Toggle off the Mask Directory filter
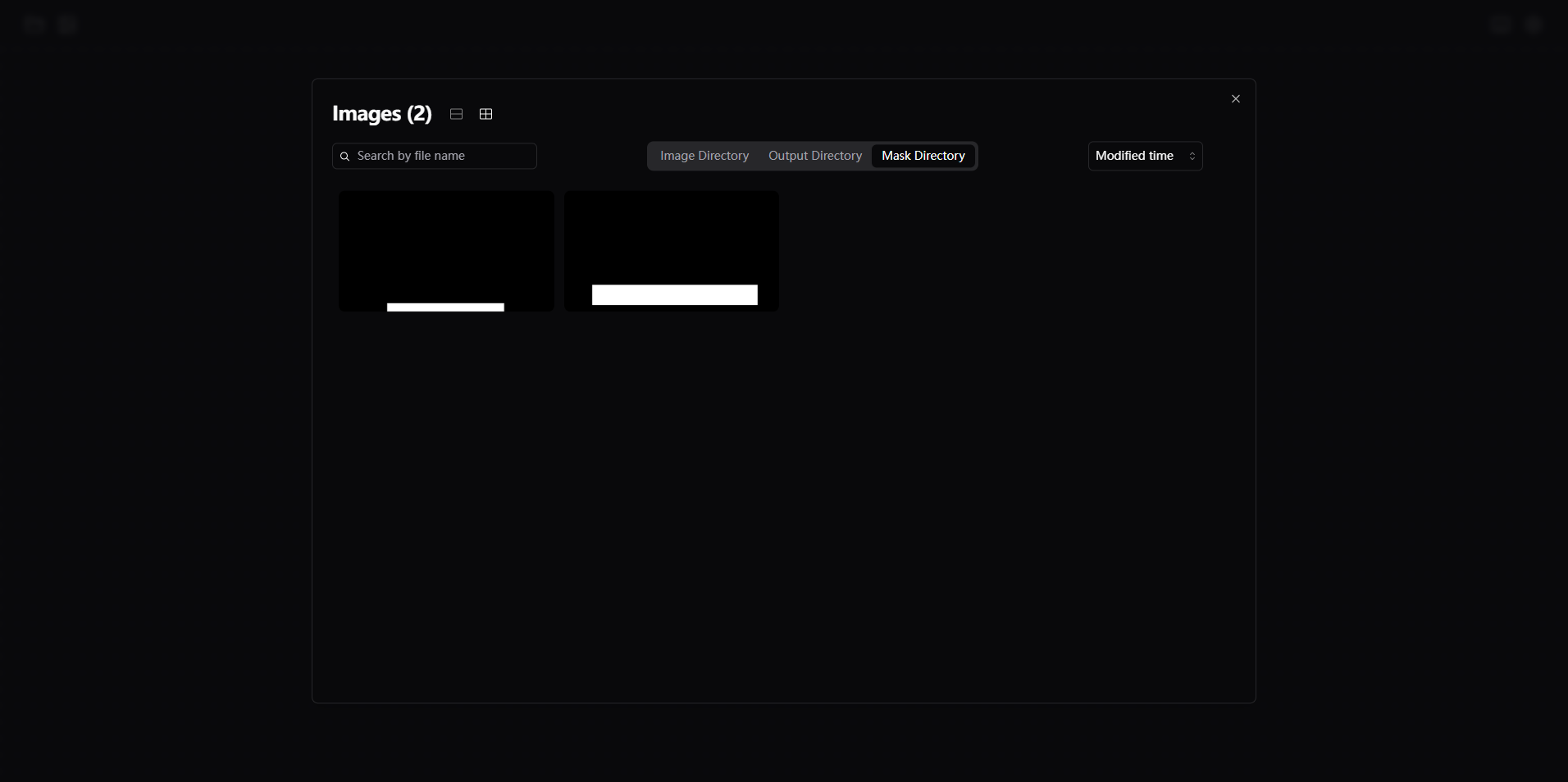Screen dimensions: 1568x782 click(923, 156)
